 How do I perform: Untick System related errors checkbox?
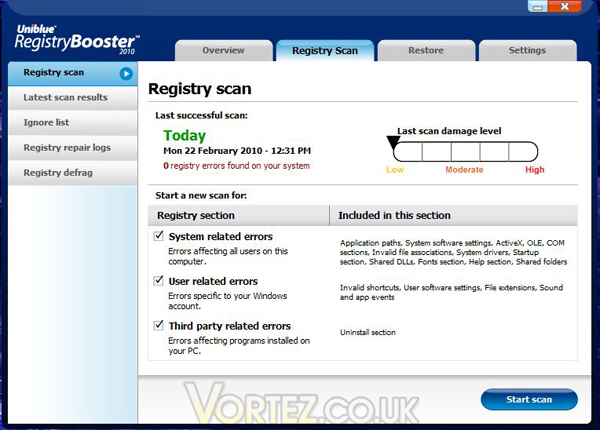click(158, 236)
